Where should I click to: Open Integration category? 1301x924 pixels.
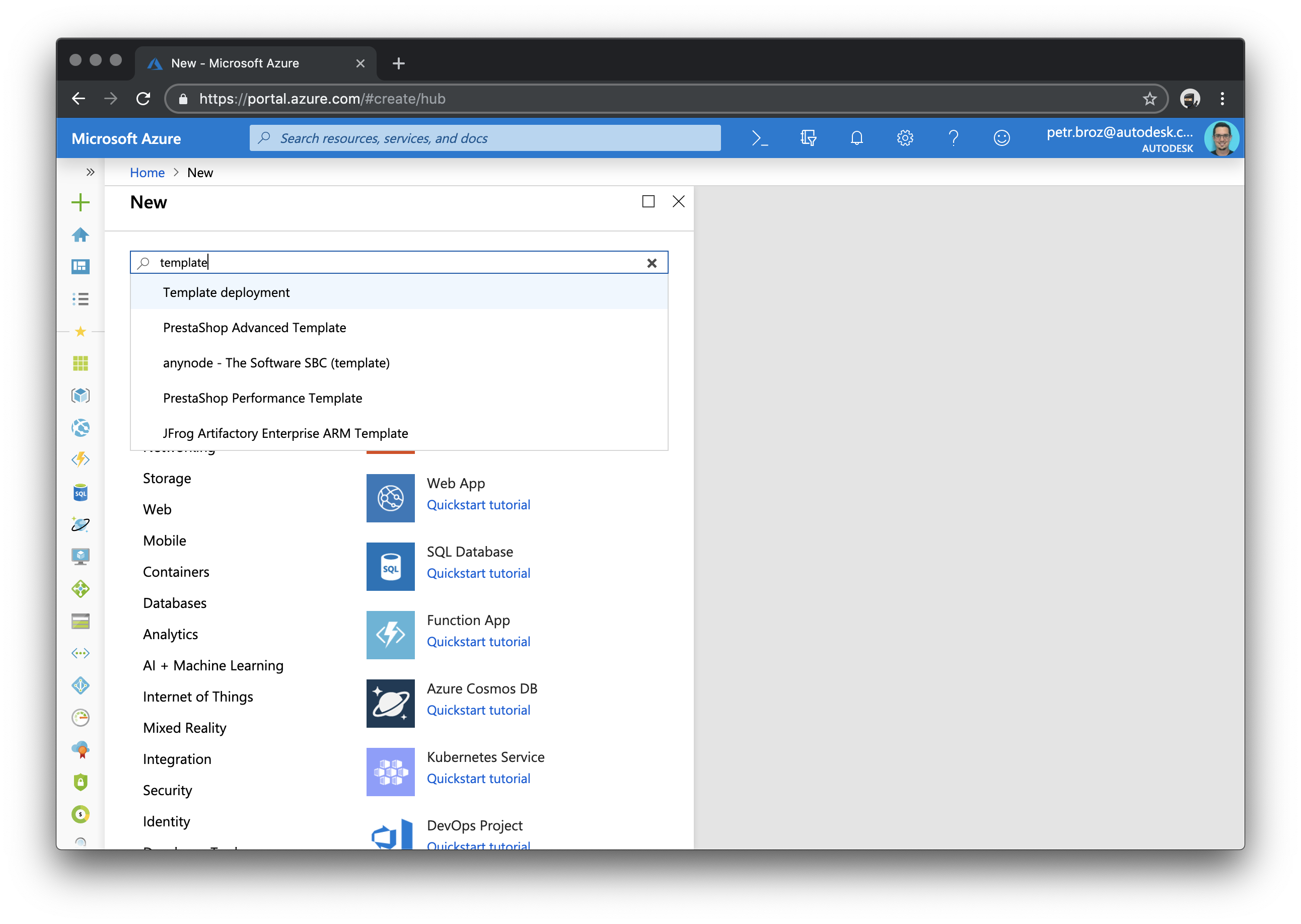click(x=177, y=760)
